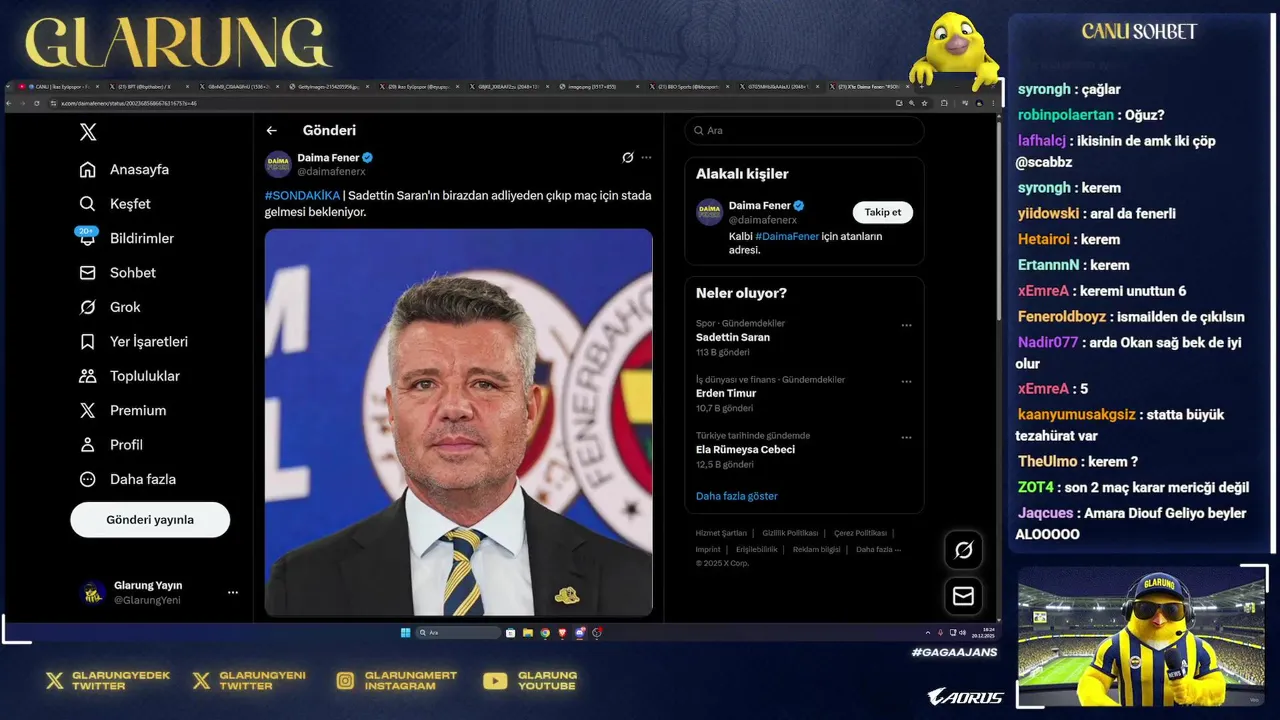Open Keşfet explore page
This screenshot has width=1280, height=720.
coord(115,204)
